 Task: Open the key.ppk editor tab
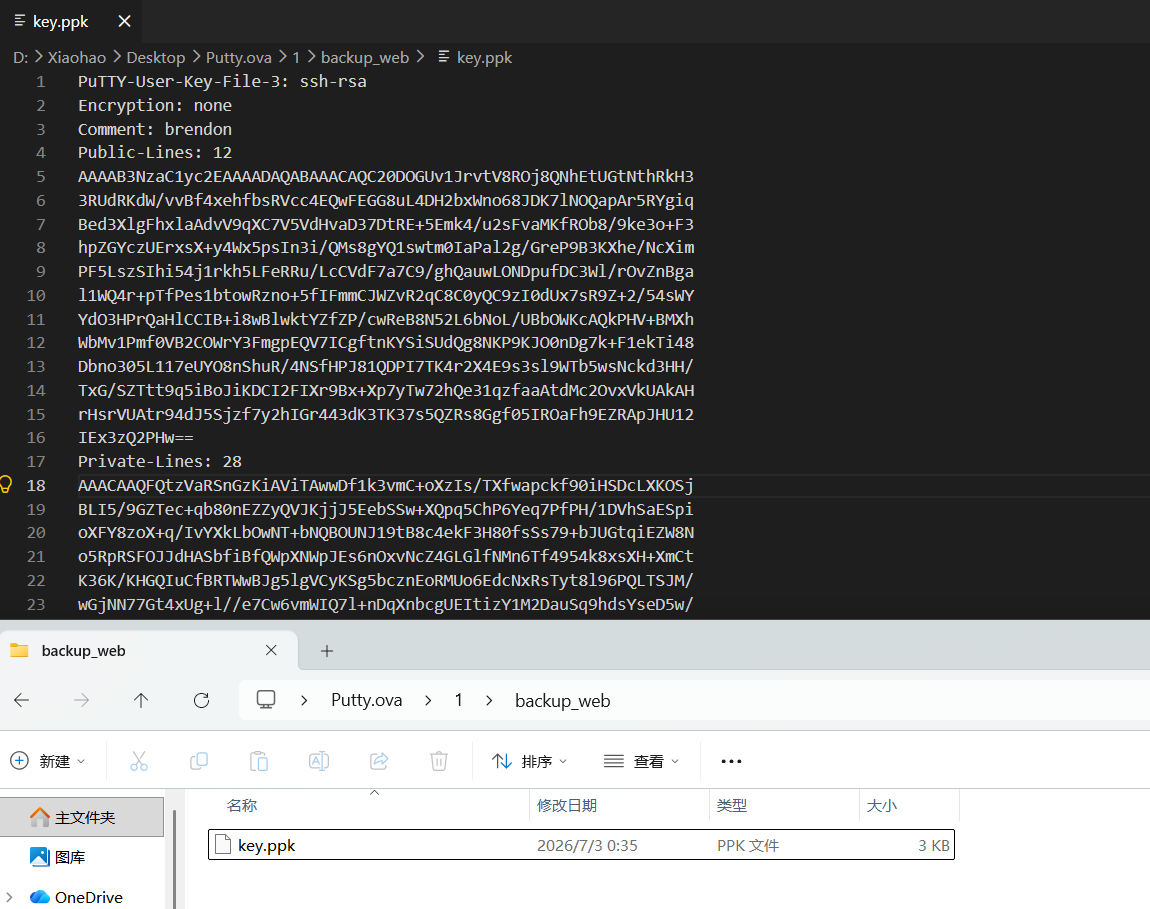tap(60, 21)
